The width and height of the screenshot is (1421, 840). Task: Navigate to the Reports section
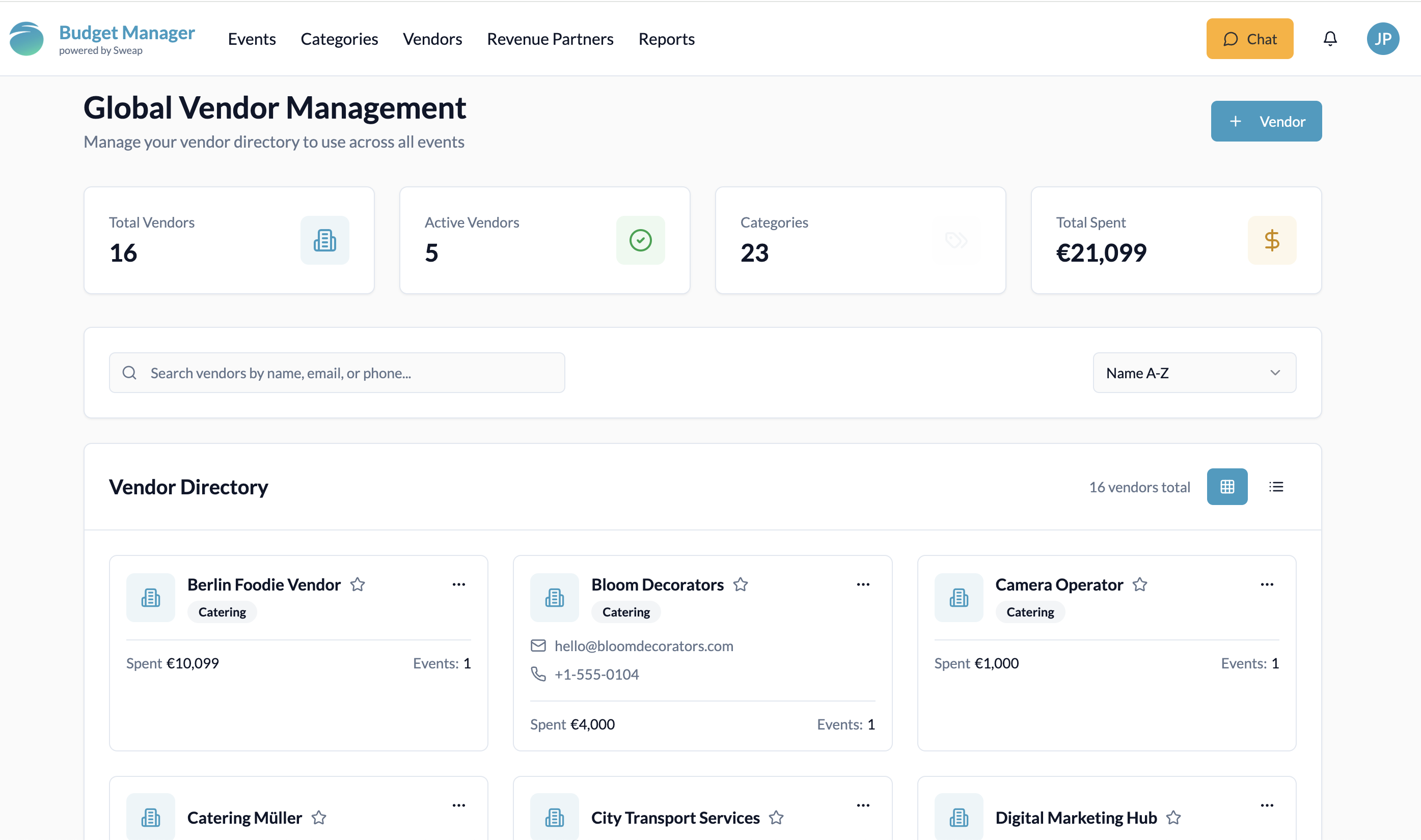[x=666, y=39]
